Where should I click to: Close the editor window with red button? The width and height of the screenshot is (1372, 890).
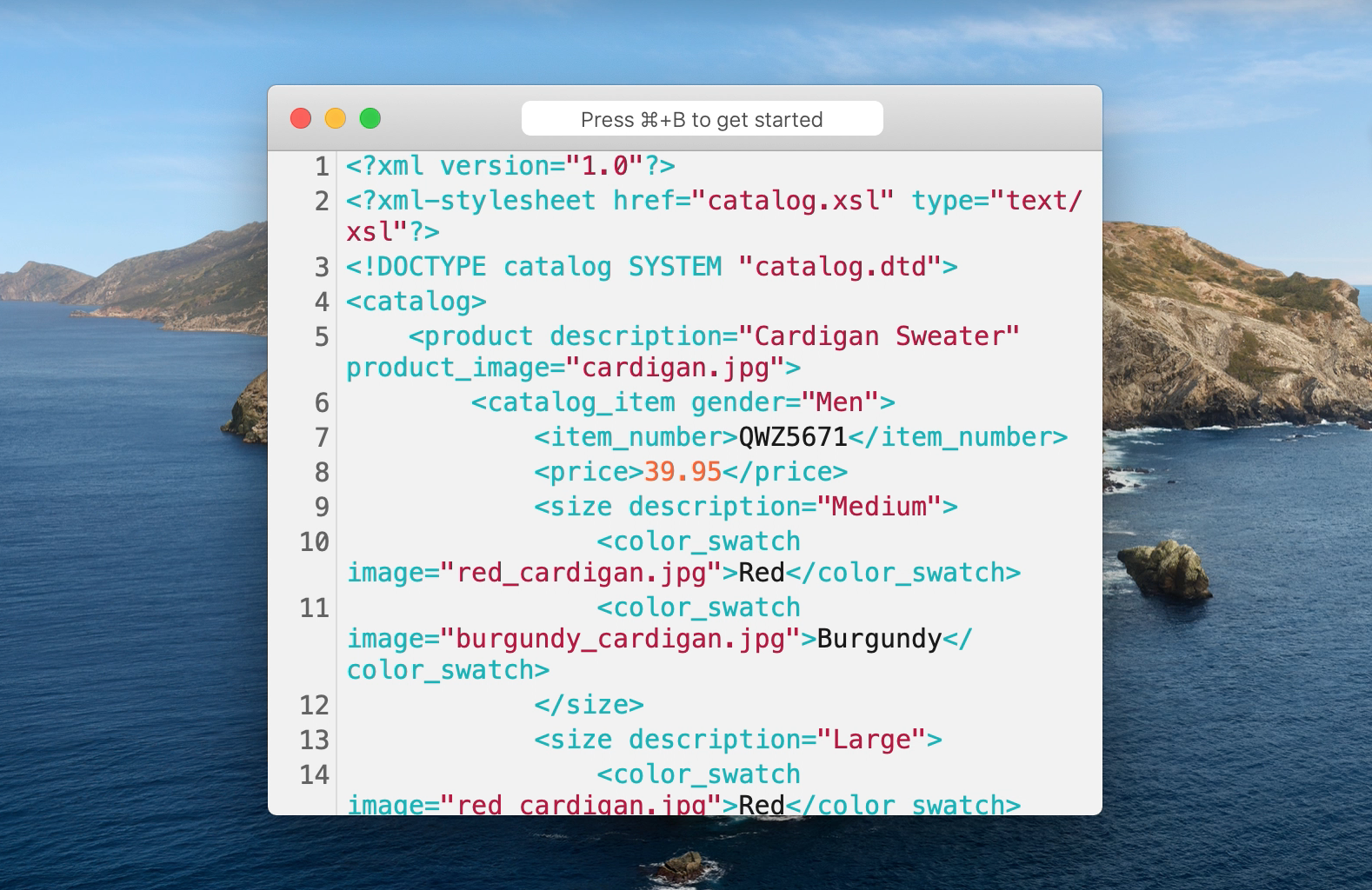tap(301, 118)
